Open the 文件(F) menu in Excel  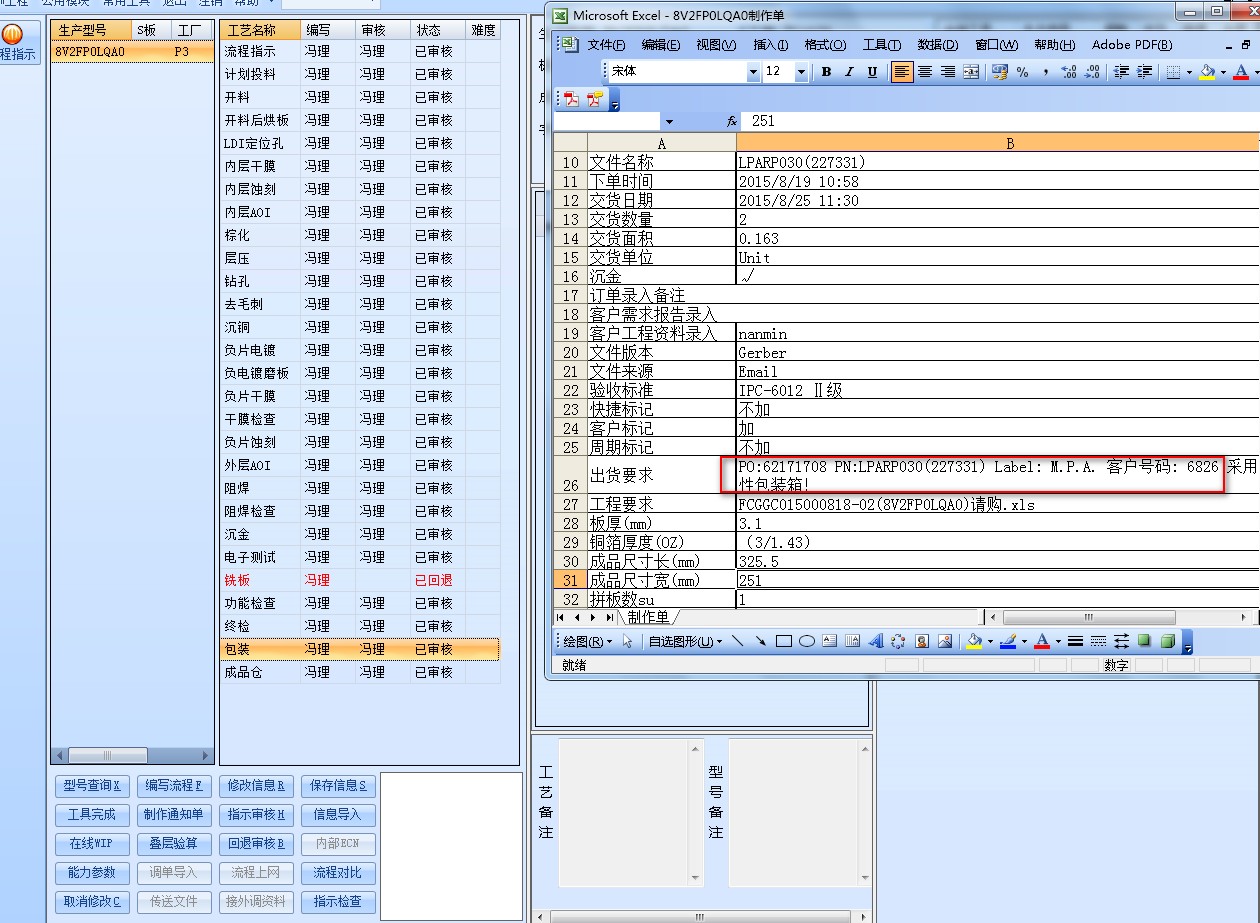tap(606, 45)
